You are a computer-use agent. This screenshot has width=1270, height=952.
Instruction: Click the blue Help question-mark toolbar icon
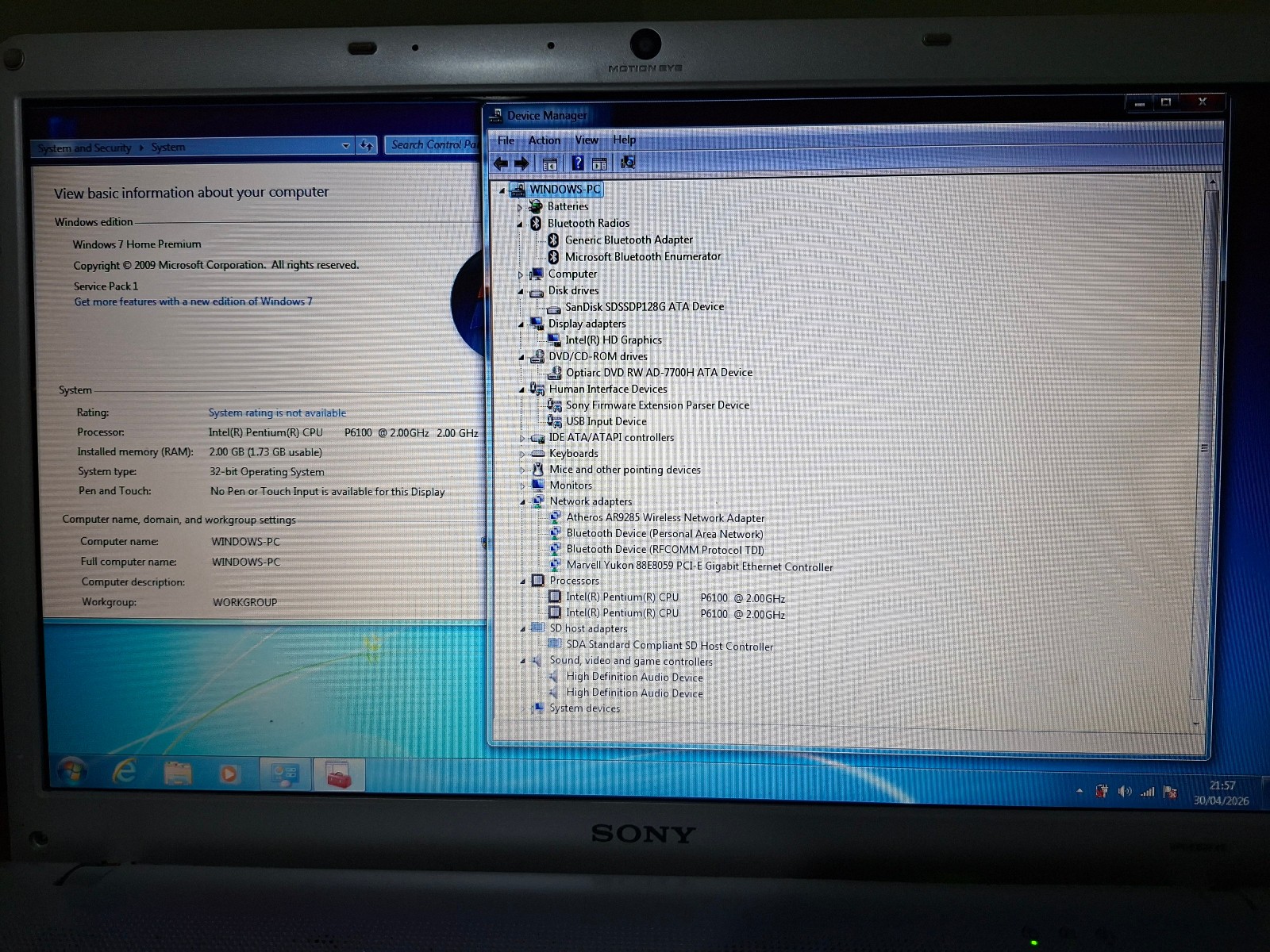click(577, 163)
